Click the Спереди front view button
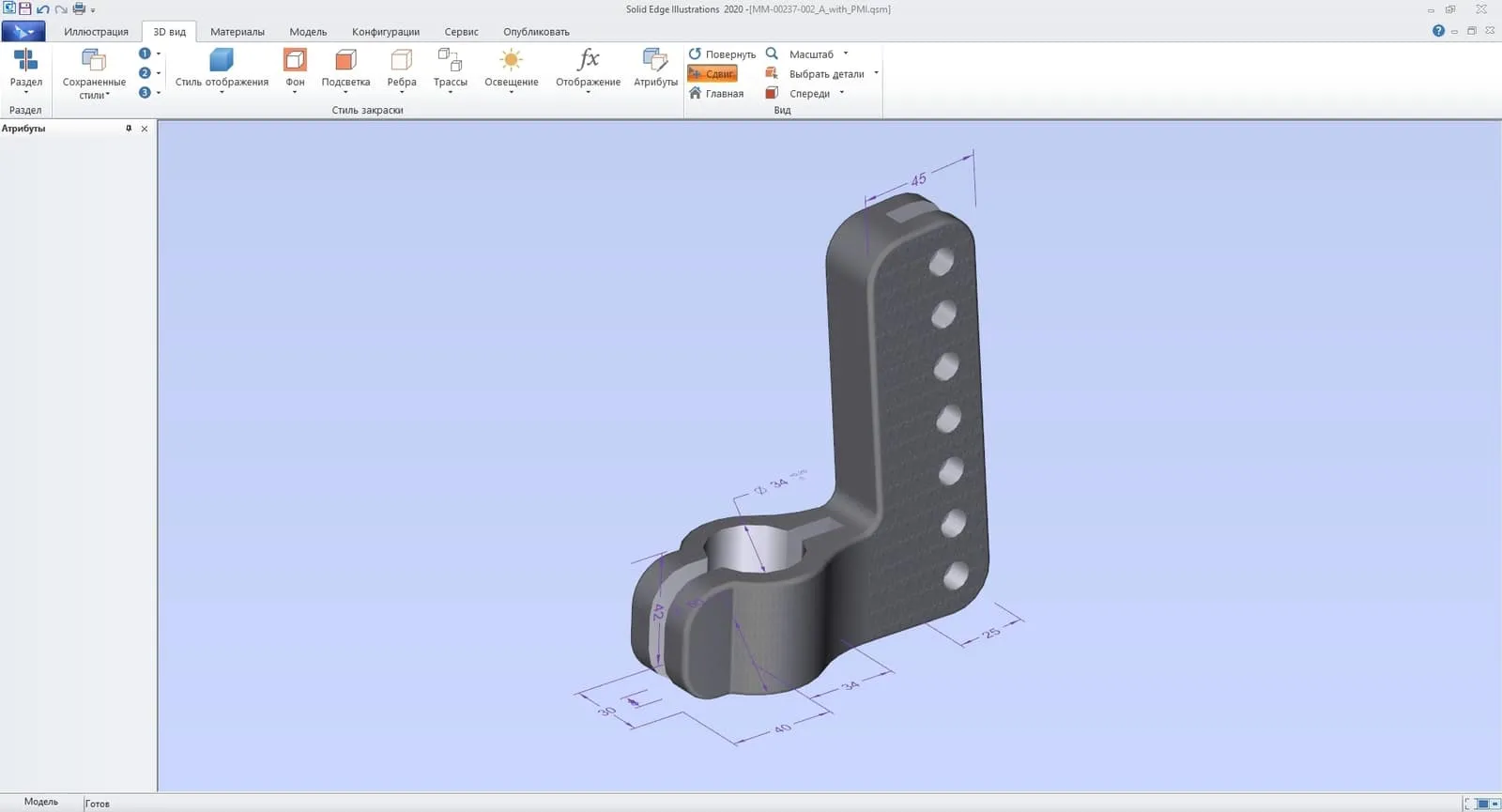Viewport: 1502px width, 812px height. (x=799, y=93)
